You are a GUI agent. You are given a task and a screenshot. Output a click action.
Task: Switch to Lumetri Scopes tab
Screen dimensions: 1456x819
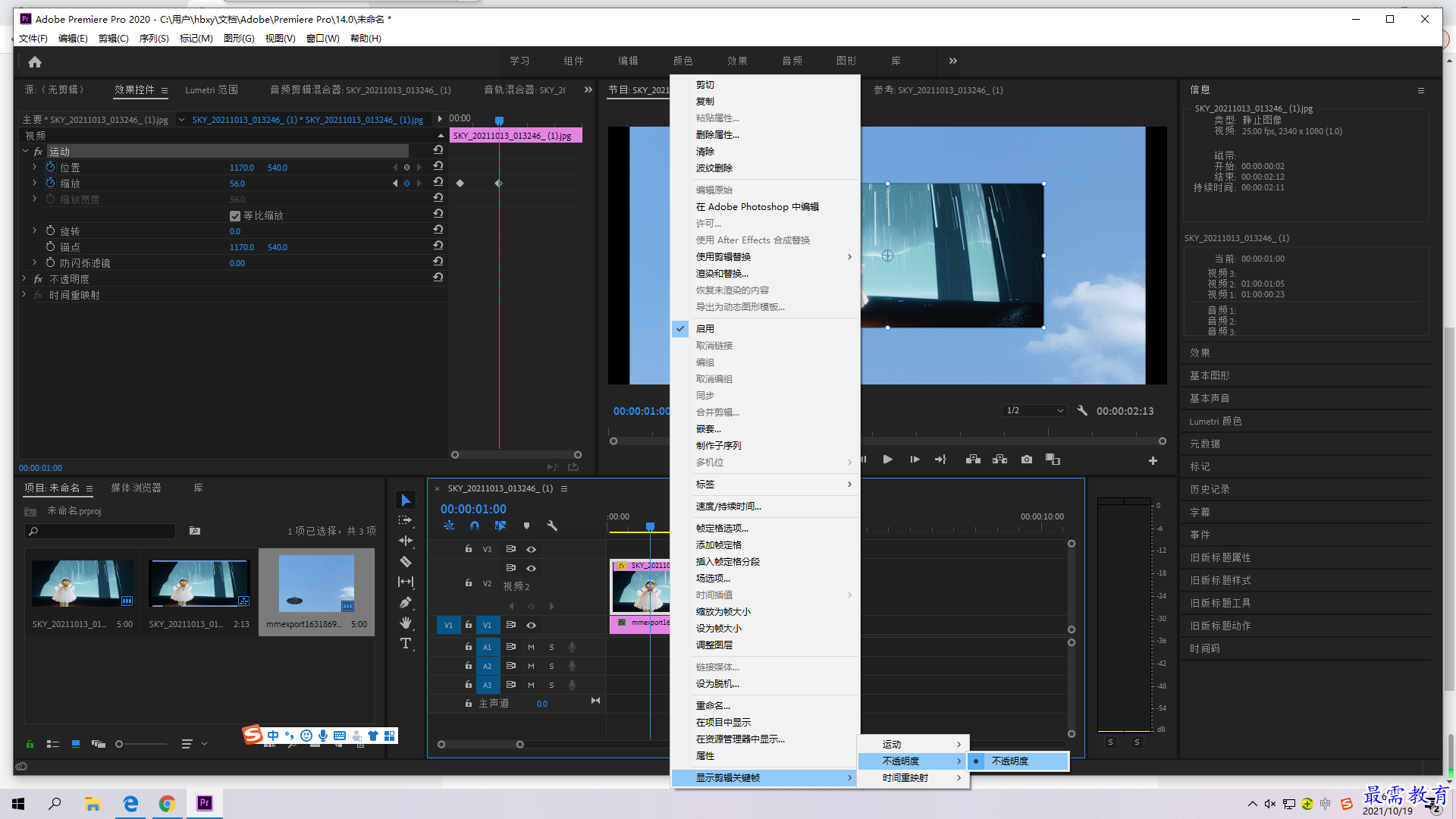tap(211, 89)
